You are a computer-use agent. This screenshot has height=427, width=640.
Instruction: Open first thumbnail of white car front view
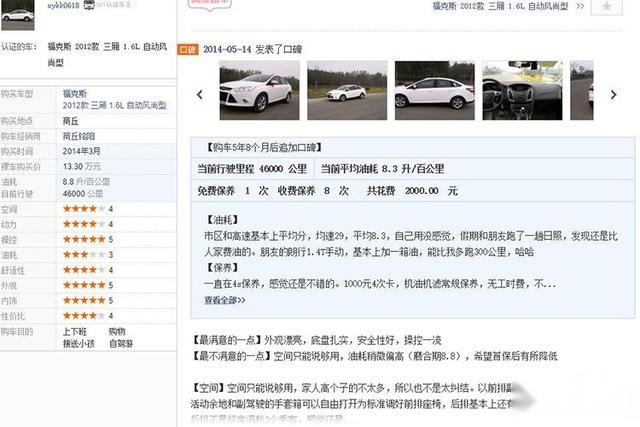click(x=259, y=90)
